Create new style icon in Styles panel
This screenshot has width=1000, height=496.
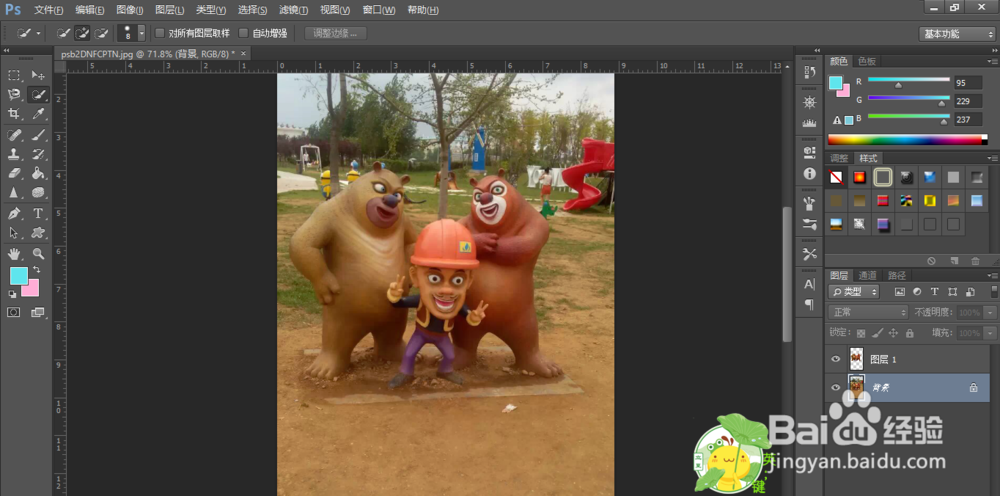point(954,261)
